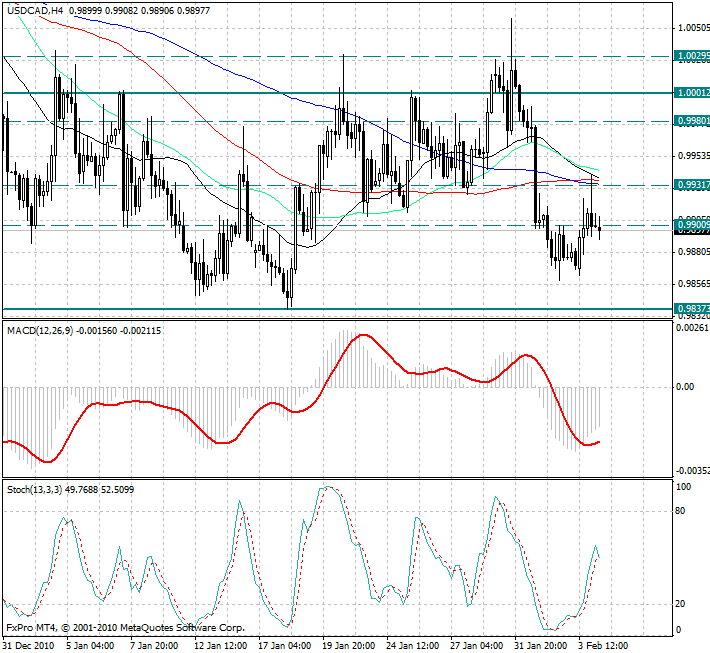Click the MACD scale value -0.00352
Viewport: 710px width, 653px height.
692,471
